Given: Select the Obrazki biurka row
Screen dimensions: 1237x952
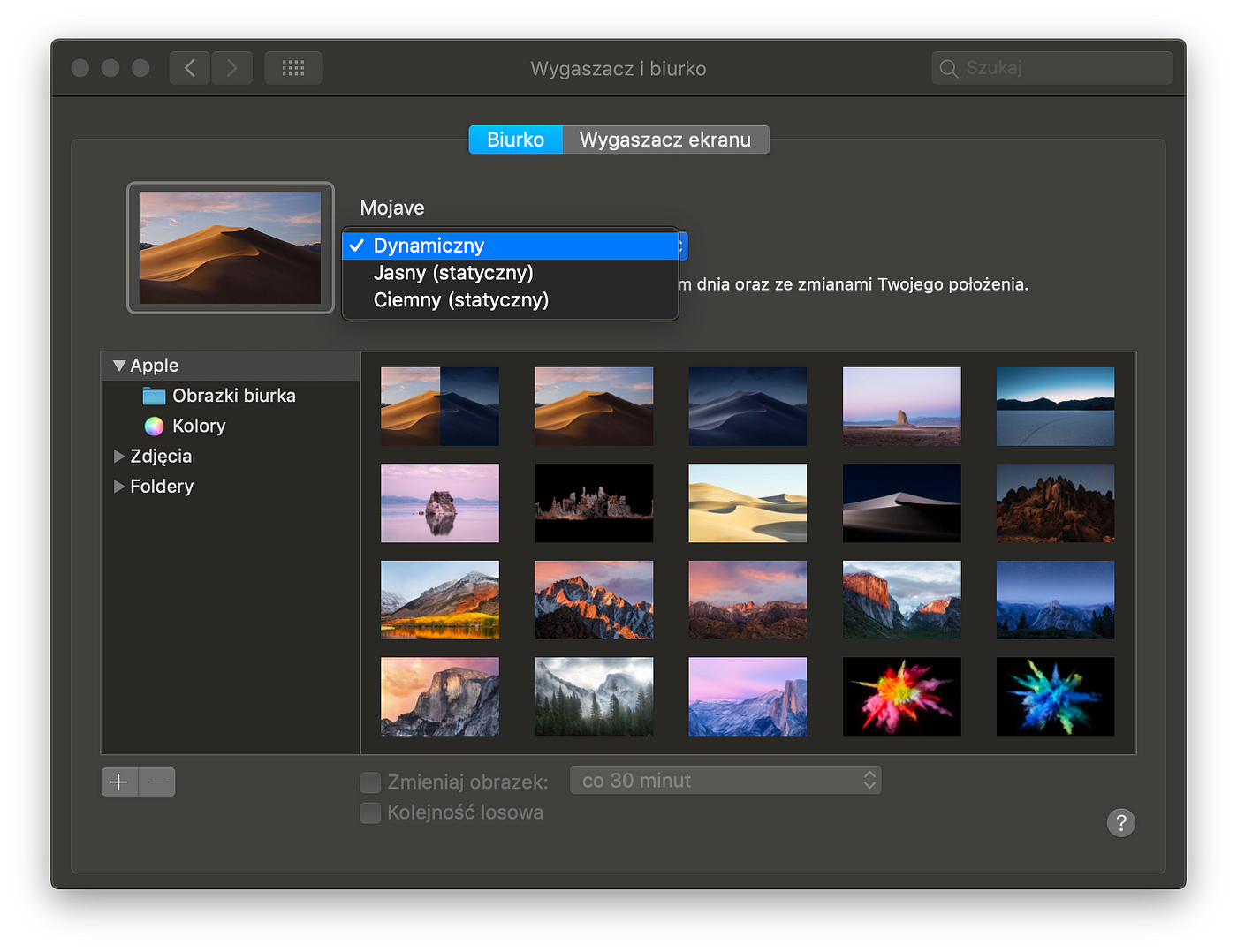Looking at the screenshot, I should coord(231,396).
